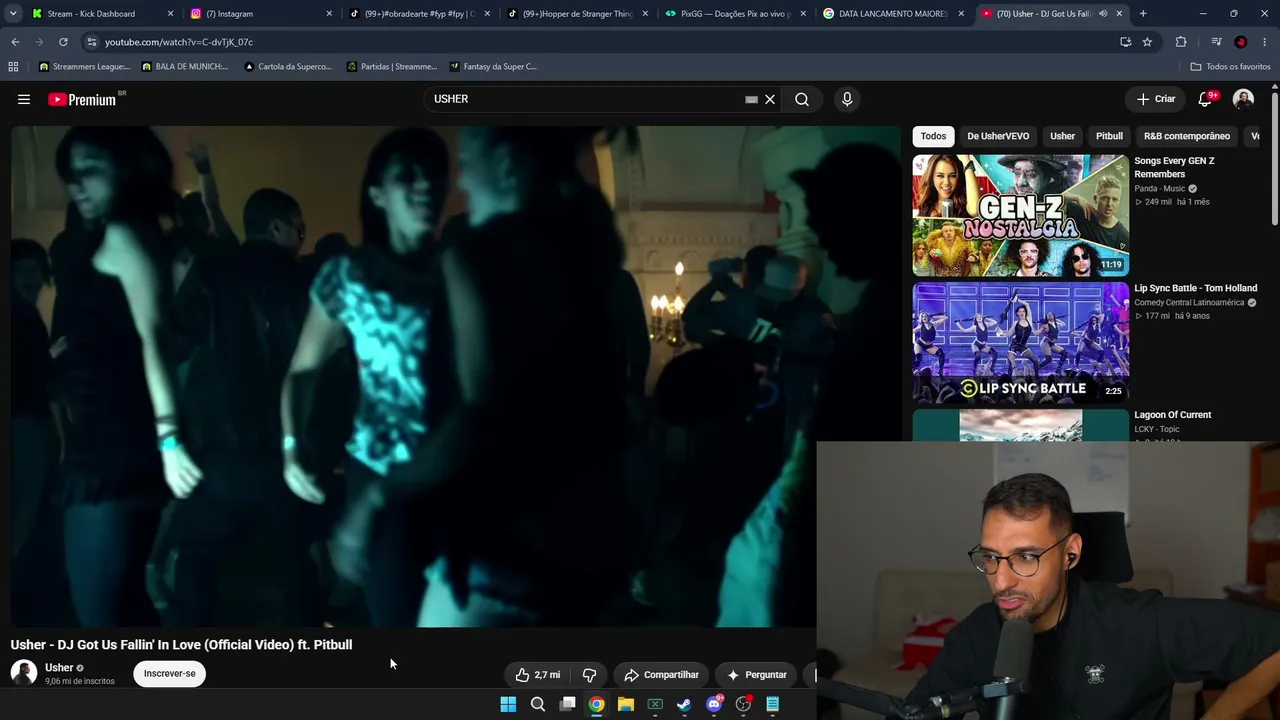Open the YouTube guide hamburger menu
The image size is (1280, 720).
click(x=24, y=99)
